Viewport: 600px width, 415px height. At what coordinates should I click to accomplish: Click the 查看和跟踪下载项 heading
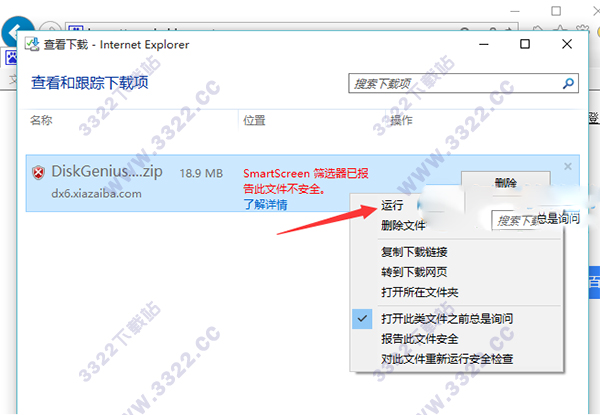click(x=90, y=82)
